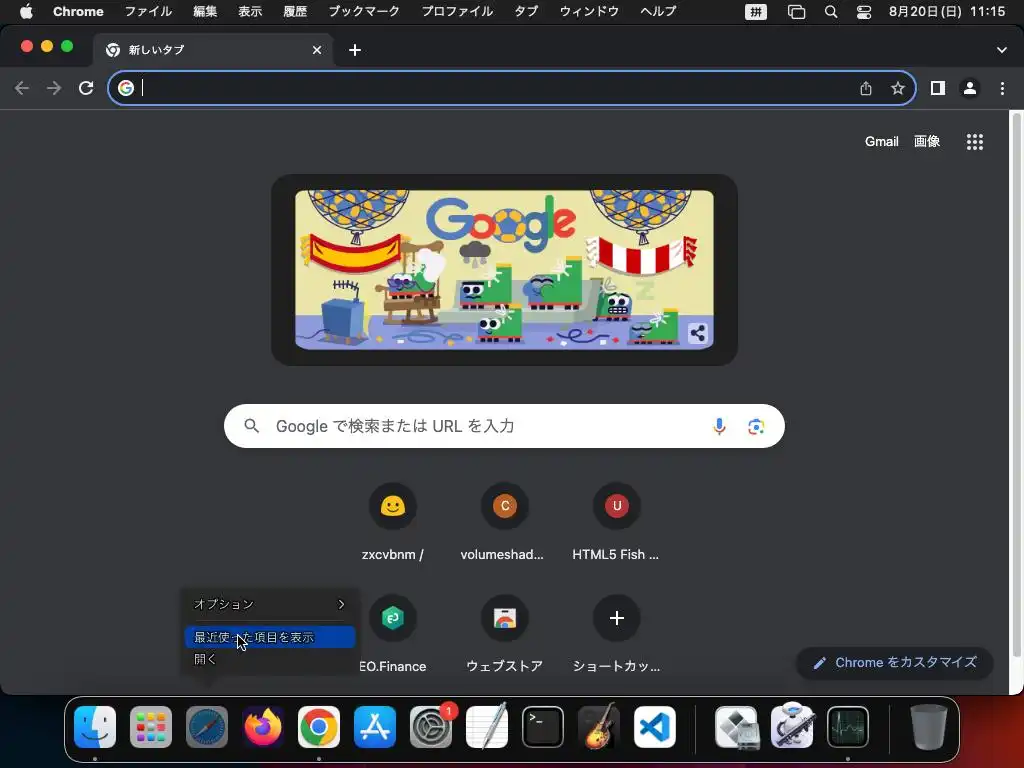Go back with the left arrow

(22, 88)
